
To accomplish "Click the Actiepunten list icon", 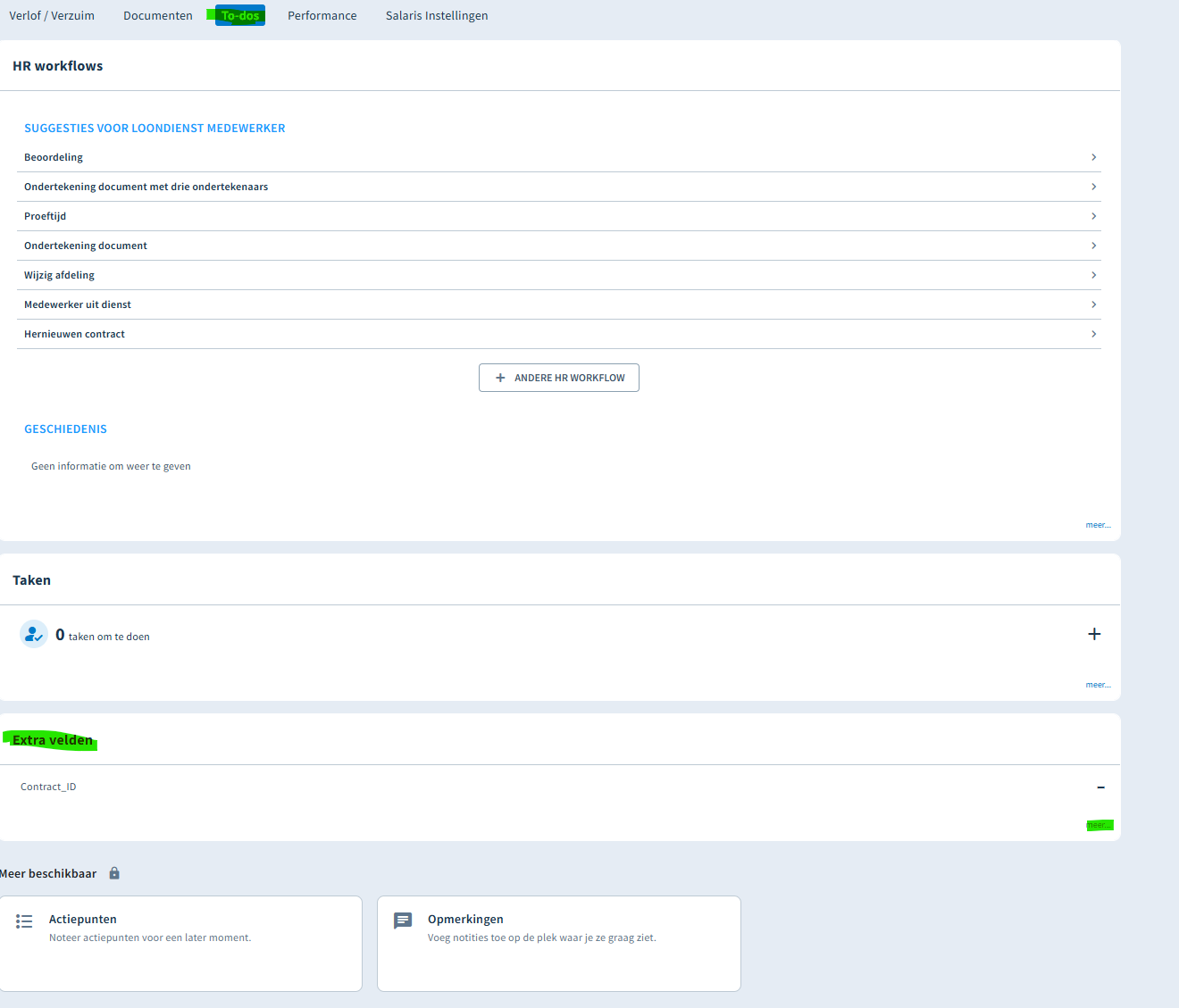I will point(24,921).
